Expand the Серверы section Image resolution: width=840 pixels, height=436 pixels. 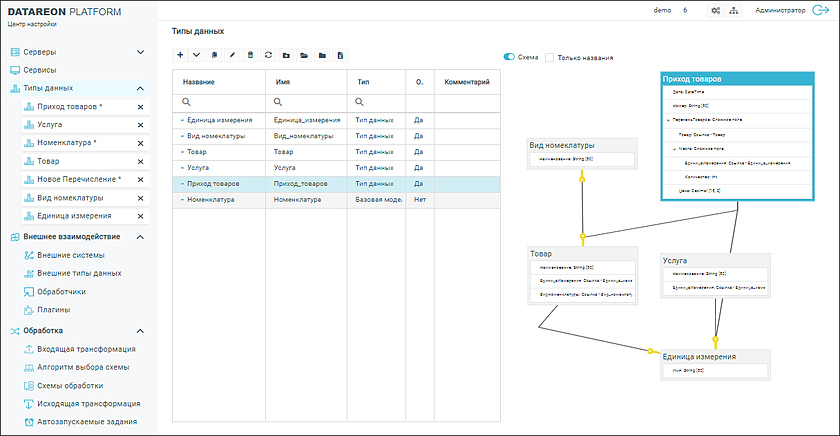pos(140,52)
